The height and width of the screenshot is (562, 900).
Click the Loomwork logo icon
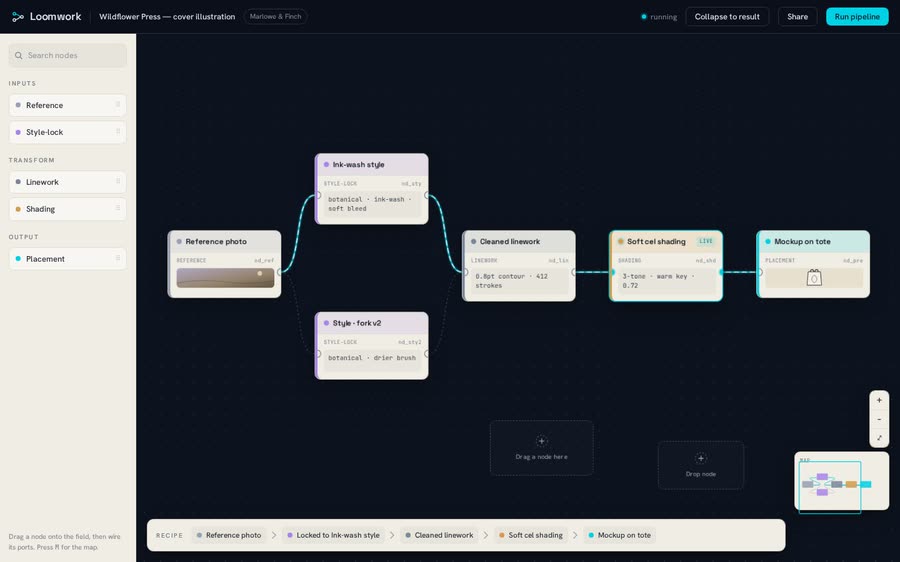pos(18,17)
